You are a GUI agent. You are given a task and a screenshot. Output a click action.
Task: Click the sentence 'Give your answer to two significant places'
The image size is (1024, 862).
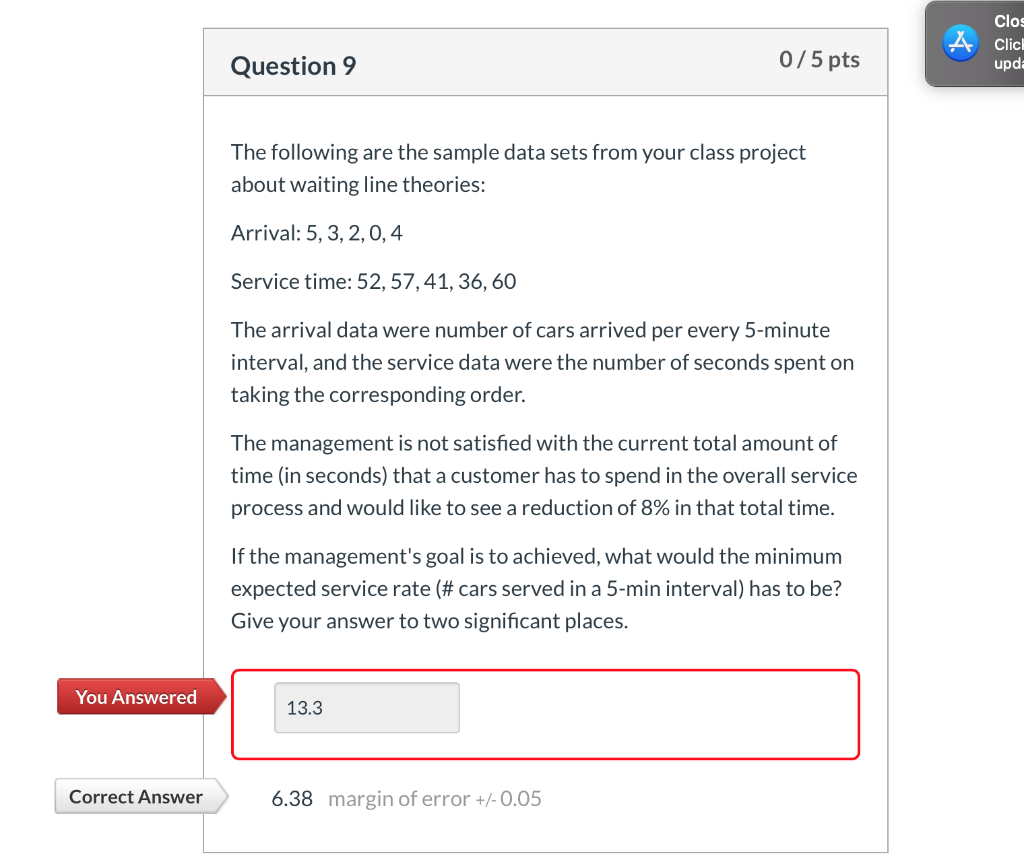429,621
